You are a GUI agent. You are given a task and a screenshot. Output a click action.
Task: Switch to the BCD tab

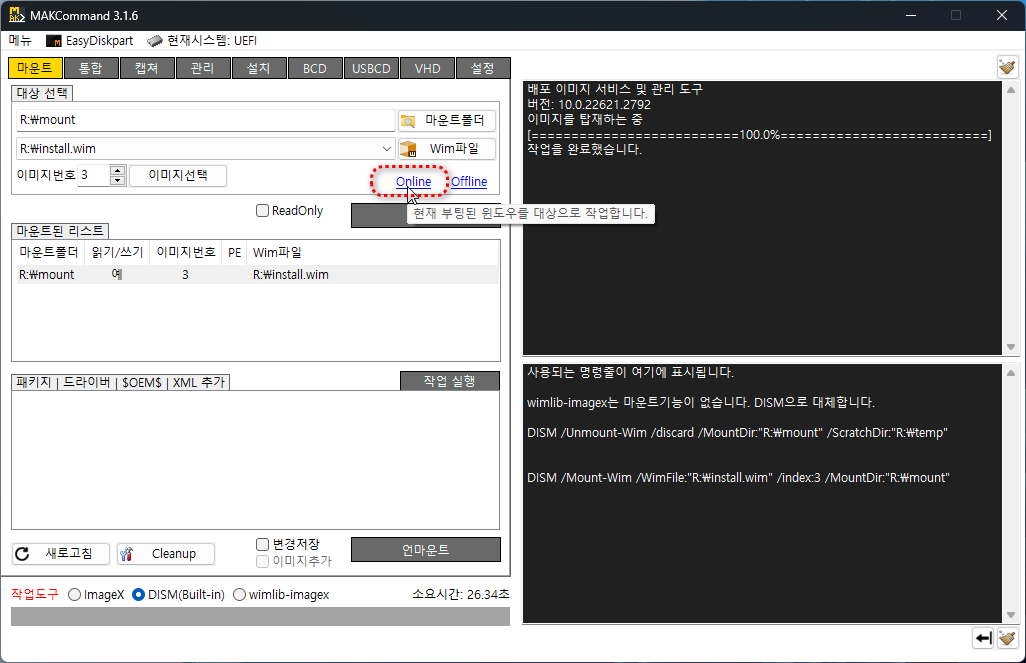point(315,68)
